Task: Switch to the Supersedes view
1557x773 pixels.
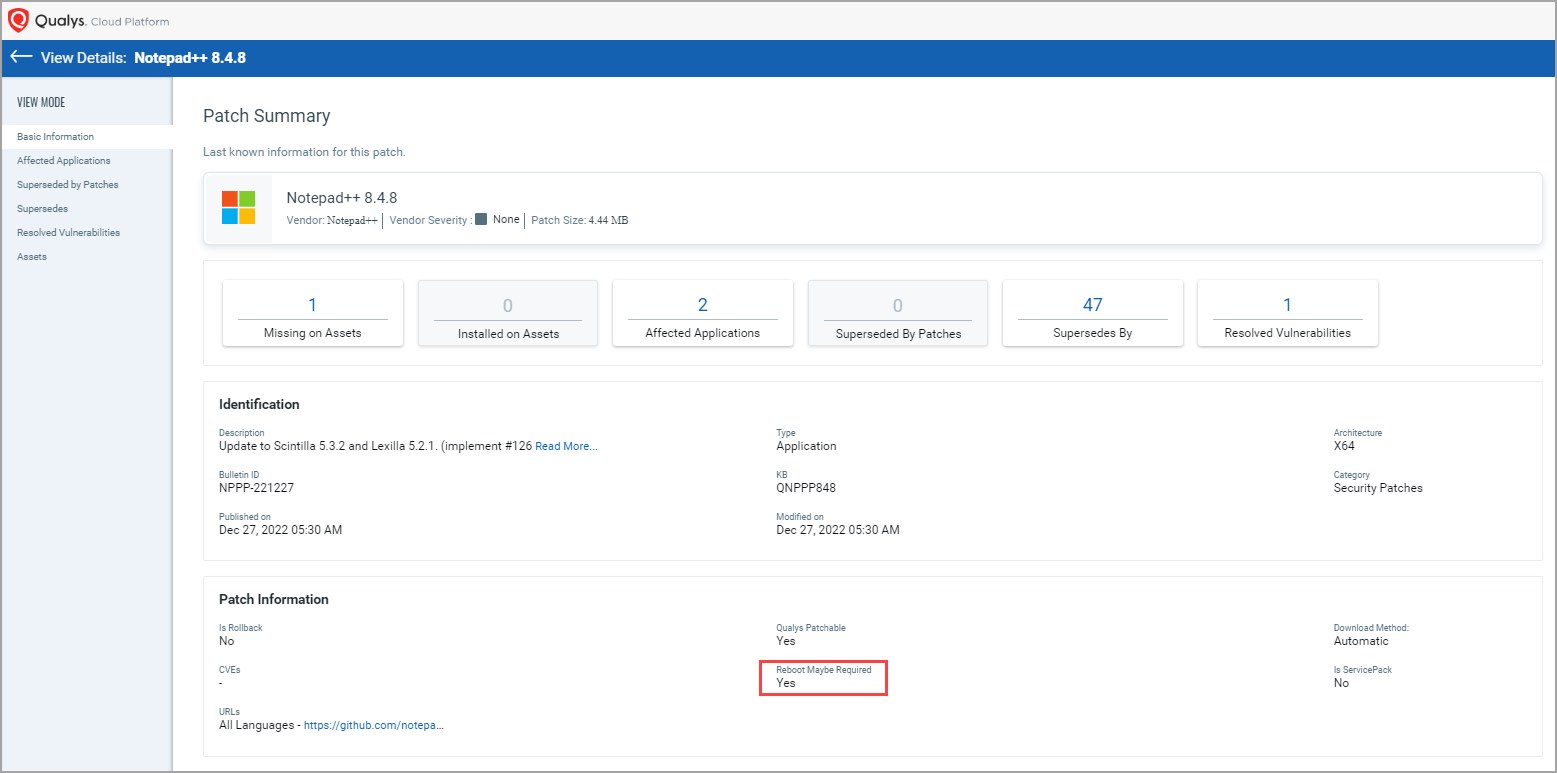Action: click(x=43, y=209)
